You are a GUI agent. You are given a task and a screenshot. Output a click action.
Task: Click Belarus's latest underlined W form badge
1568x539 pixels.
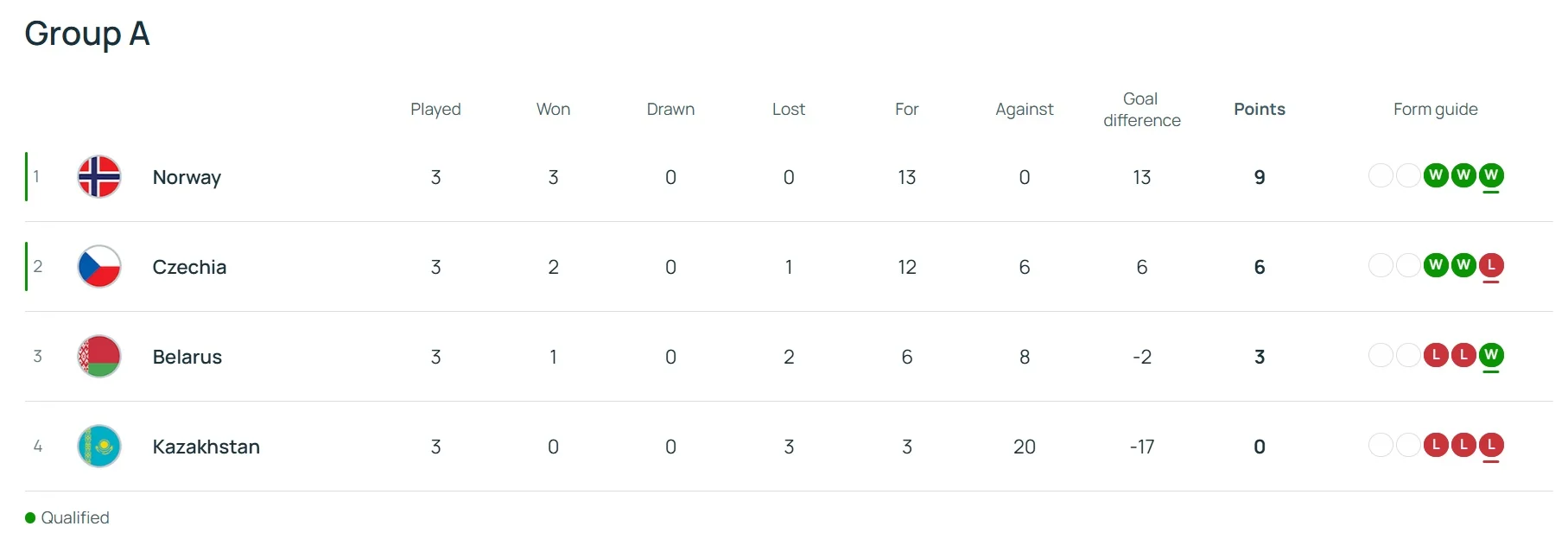1490,355
